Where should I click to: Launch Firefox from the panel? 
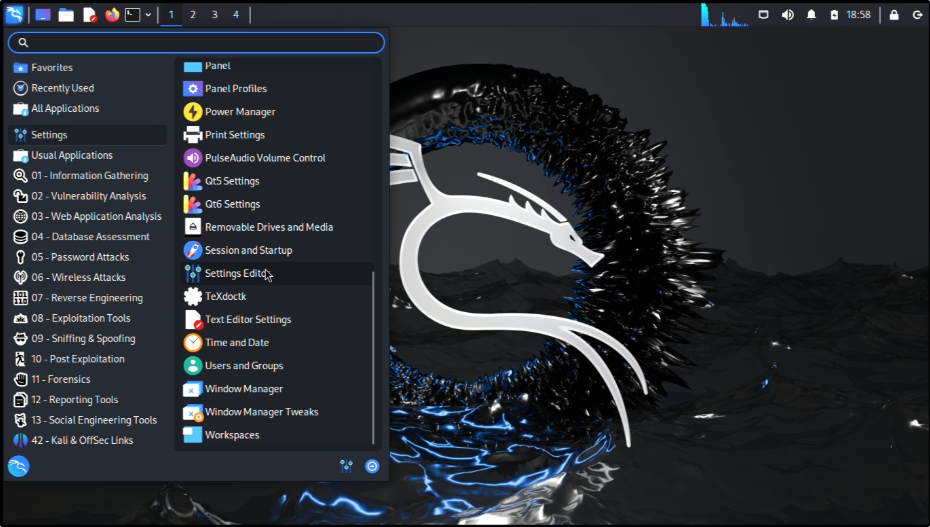tap(112, 15)
